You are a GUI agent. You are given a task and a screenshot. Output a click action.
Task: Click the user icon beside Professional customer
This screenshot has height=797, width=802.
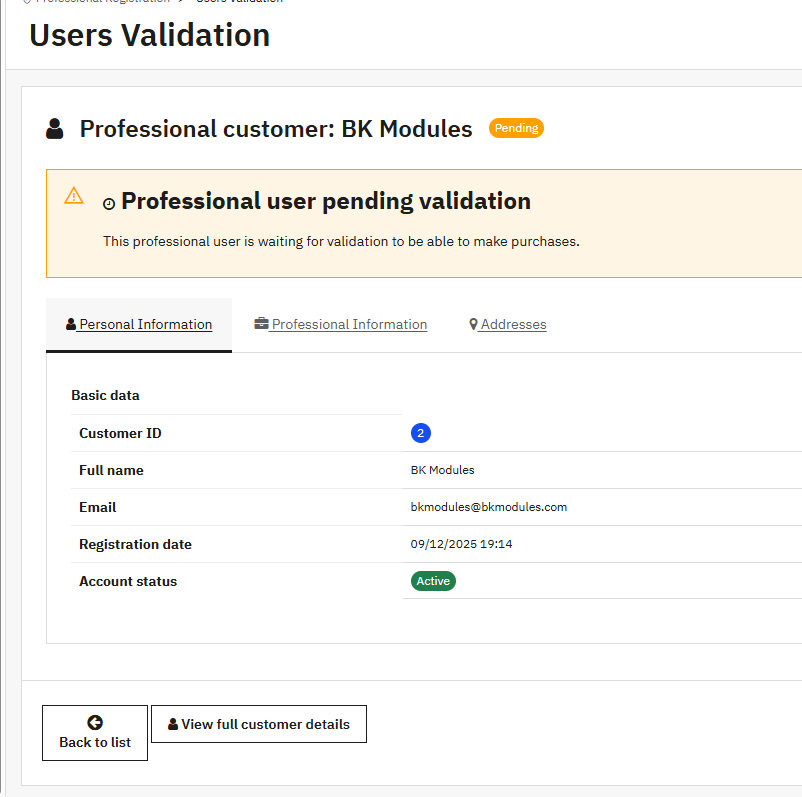[55, 128]
